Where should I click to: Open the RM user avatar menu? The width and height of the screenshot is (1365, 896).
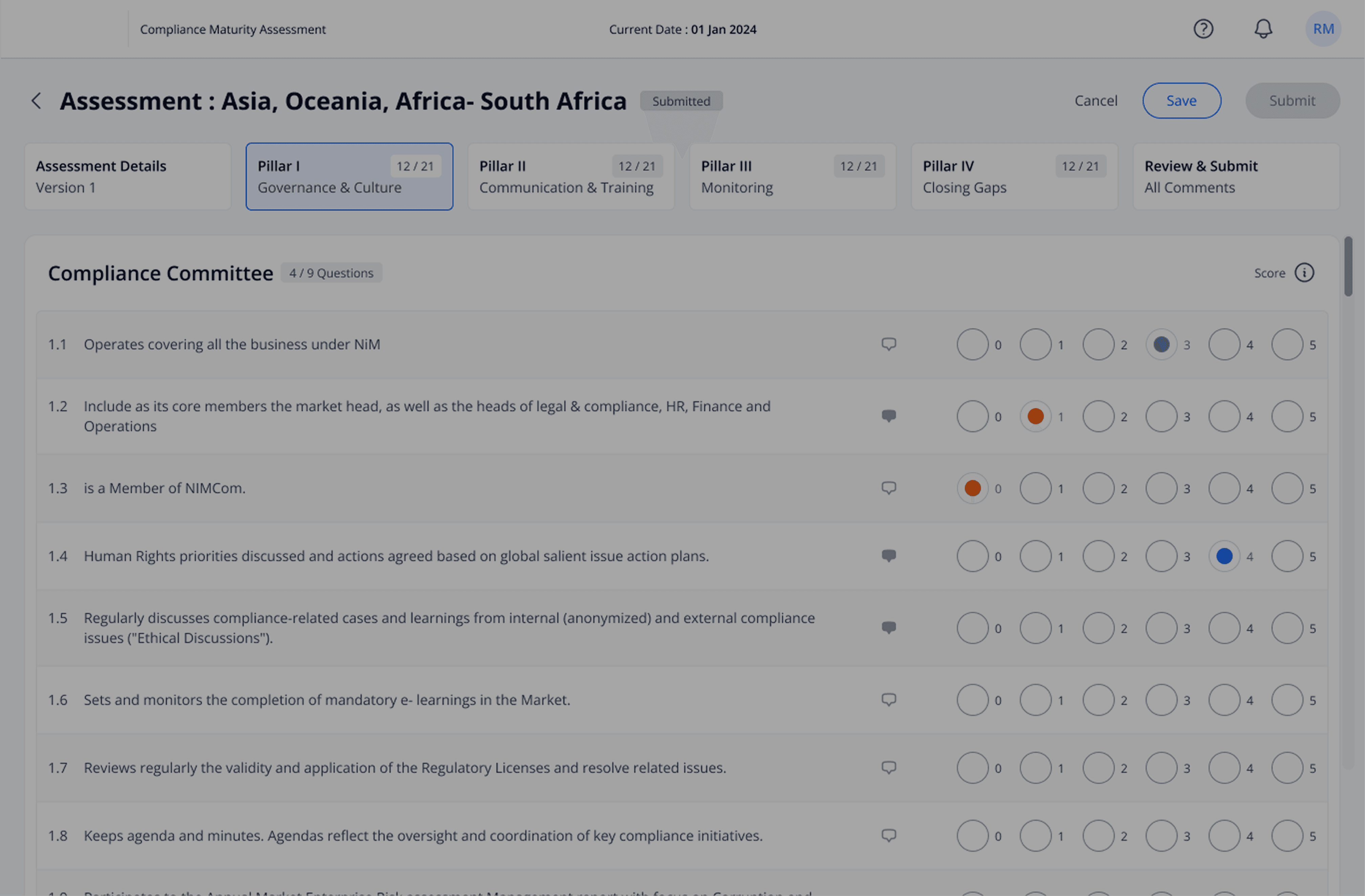point(1323,29)
